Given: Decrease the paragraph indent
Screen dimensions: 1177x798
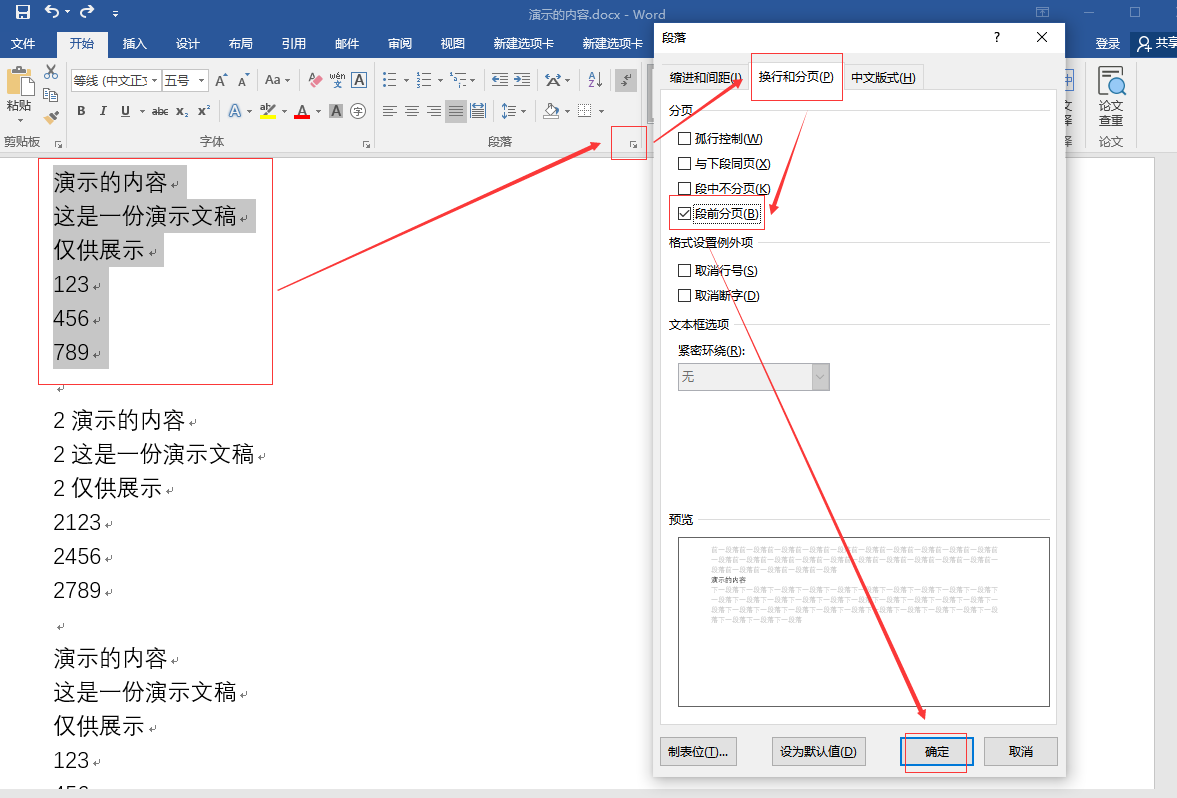Looking at the screenshot, I should (x=499, y=80).
